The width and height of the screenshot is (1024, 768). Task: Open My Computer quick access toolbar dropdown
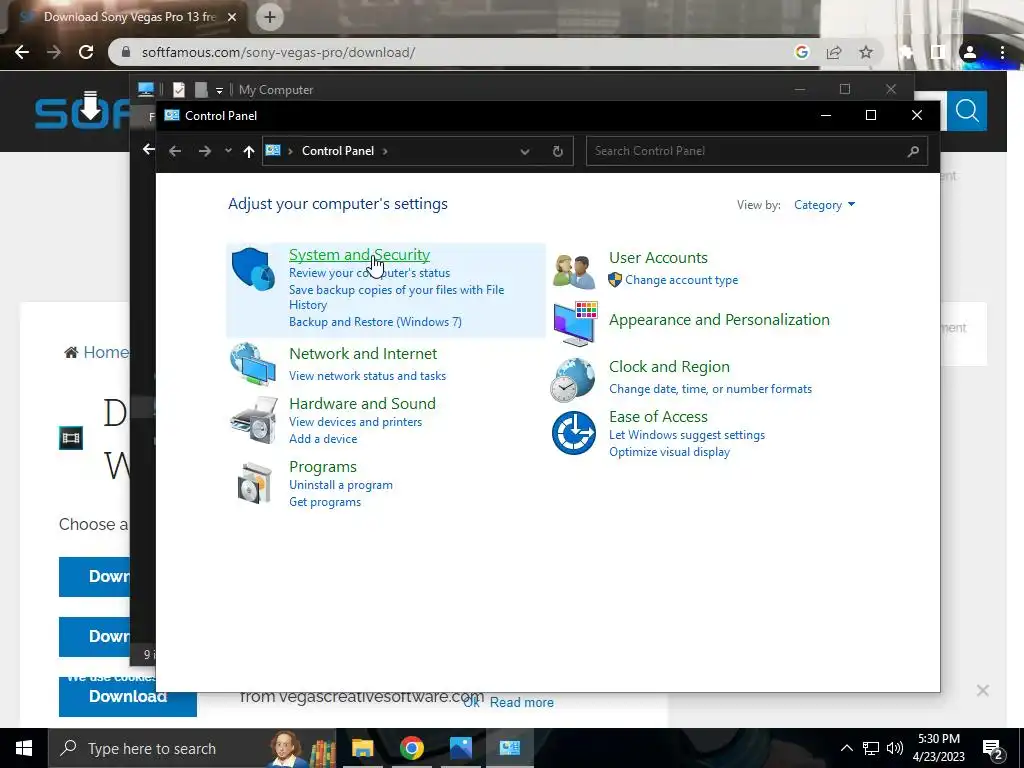pyautogui.click(x=219, y=90)
